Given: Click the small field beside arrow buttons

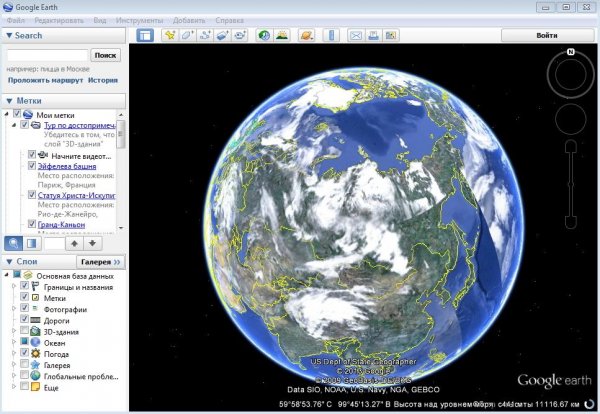Looking at the screenshot, I should point(55,243).
